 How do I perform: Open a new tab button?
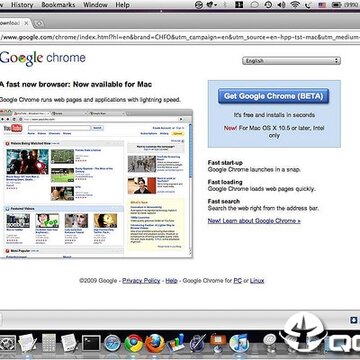(x=39, y=23)
